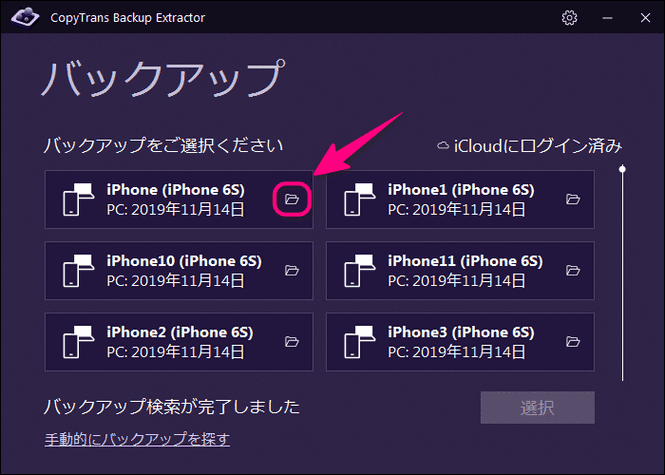
Task: Click the large バックアップ heading
Action: click(x=162, y=78)
